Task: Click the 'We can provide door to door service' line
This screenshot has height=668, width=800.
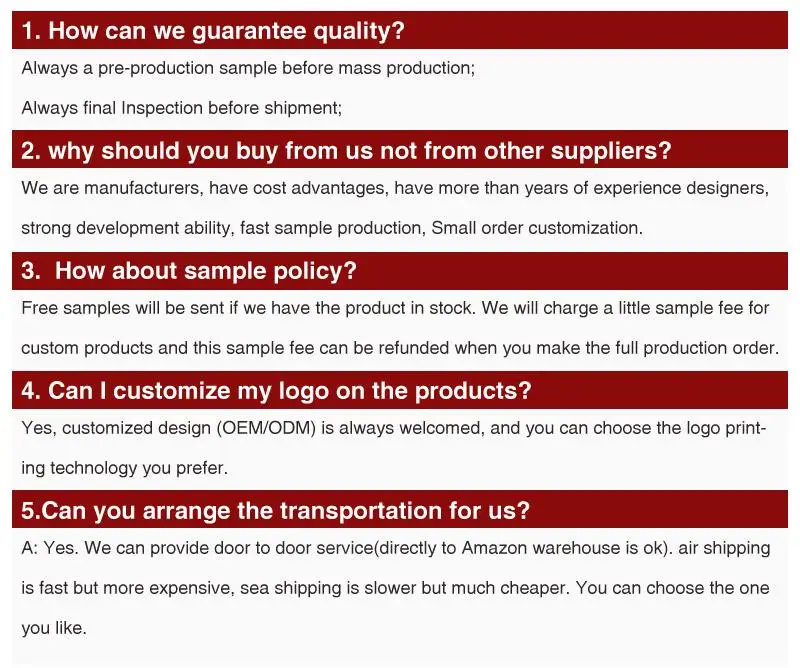Action: click(396, 548)
